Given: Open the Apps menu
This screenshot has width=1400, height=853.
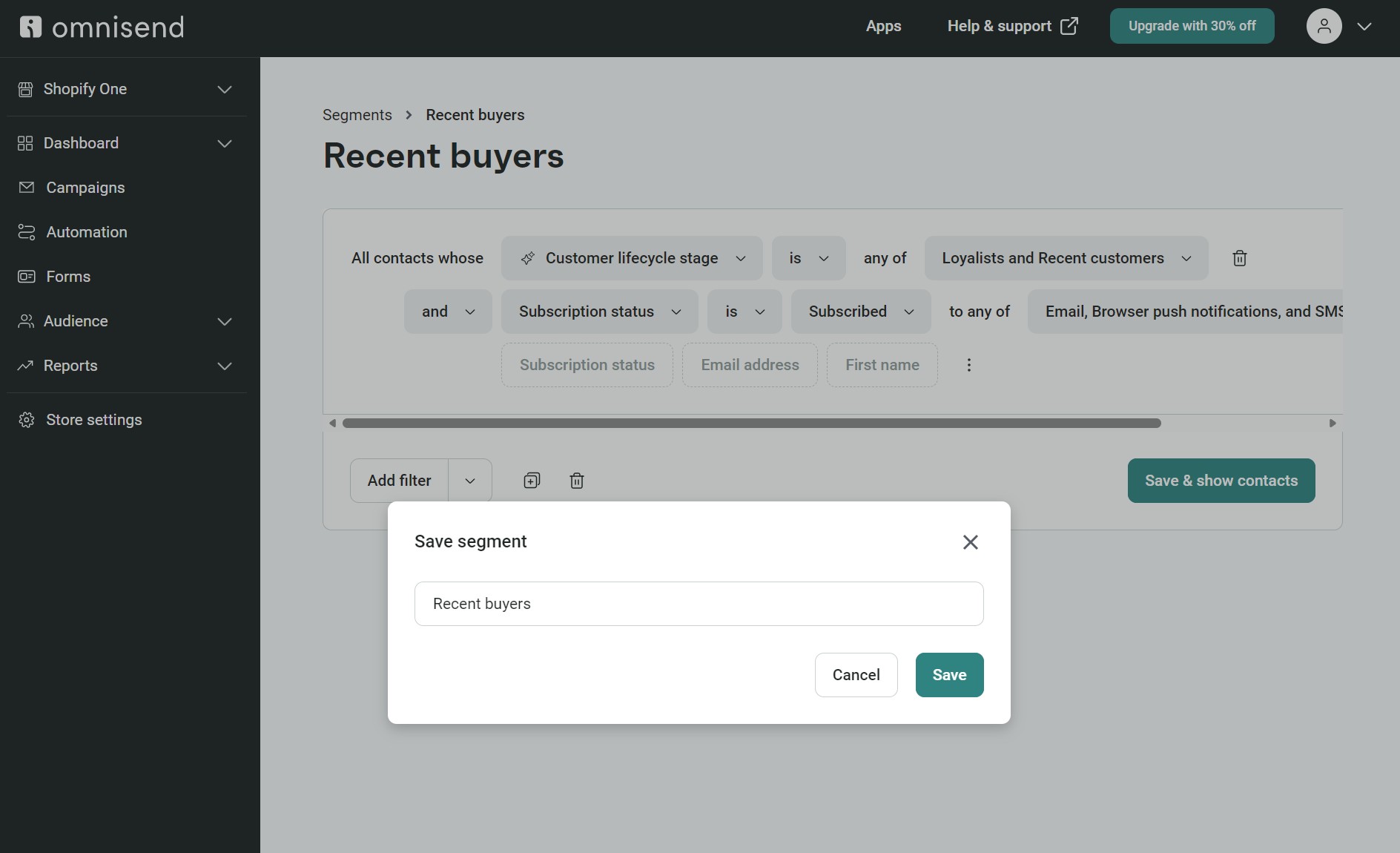Looking at the screenshot, I should 883,26.
